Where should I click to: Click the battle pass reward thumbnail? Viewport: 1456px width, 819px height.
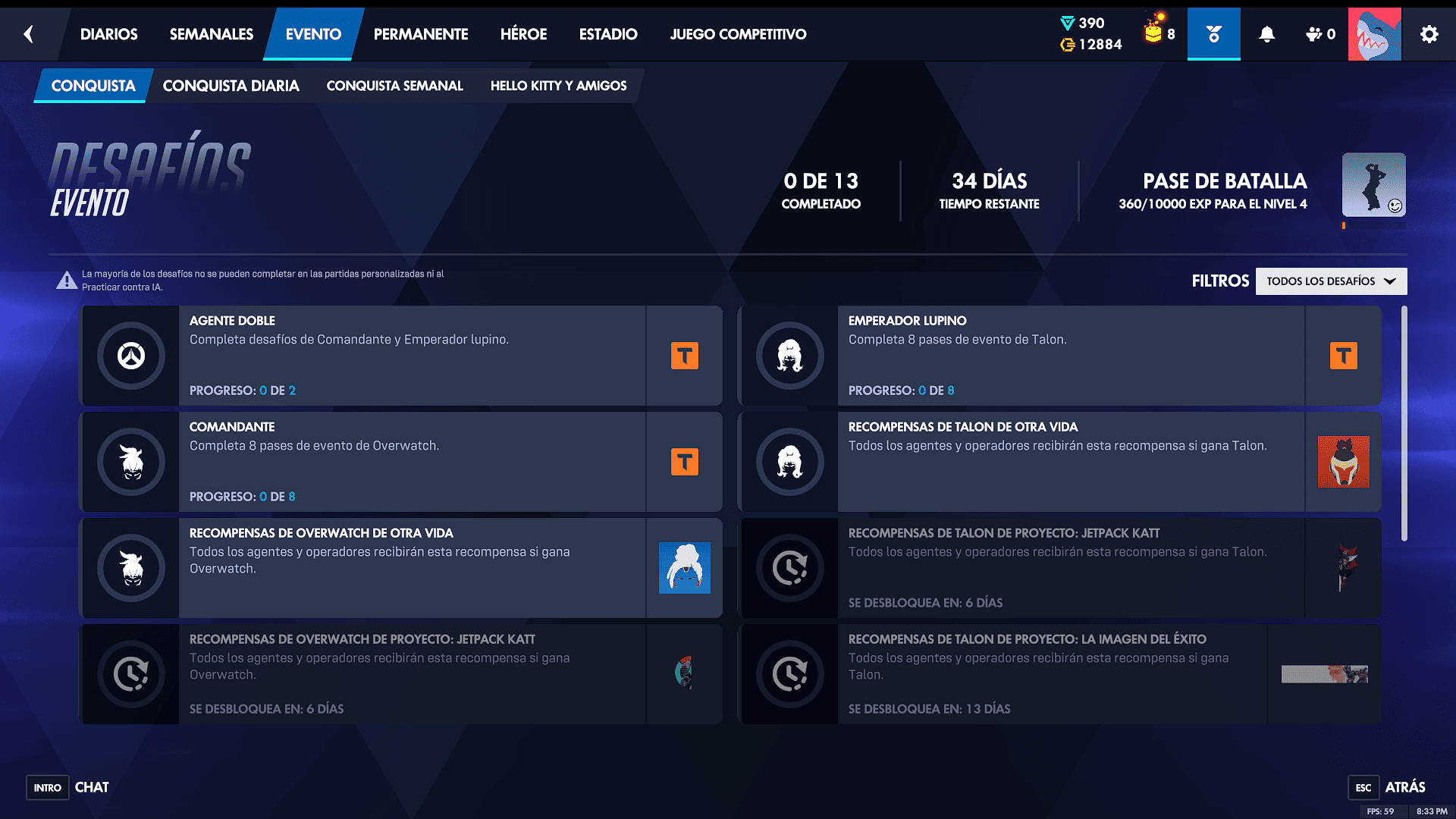(x=1373, y=185)
